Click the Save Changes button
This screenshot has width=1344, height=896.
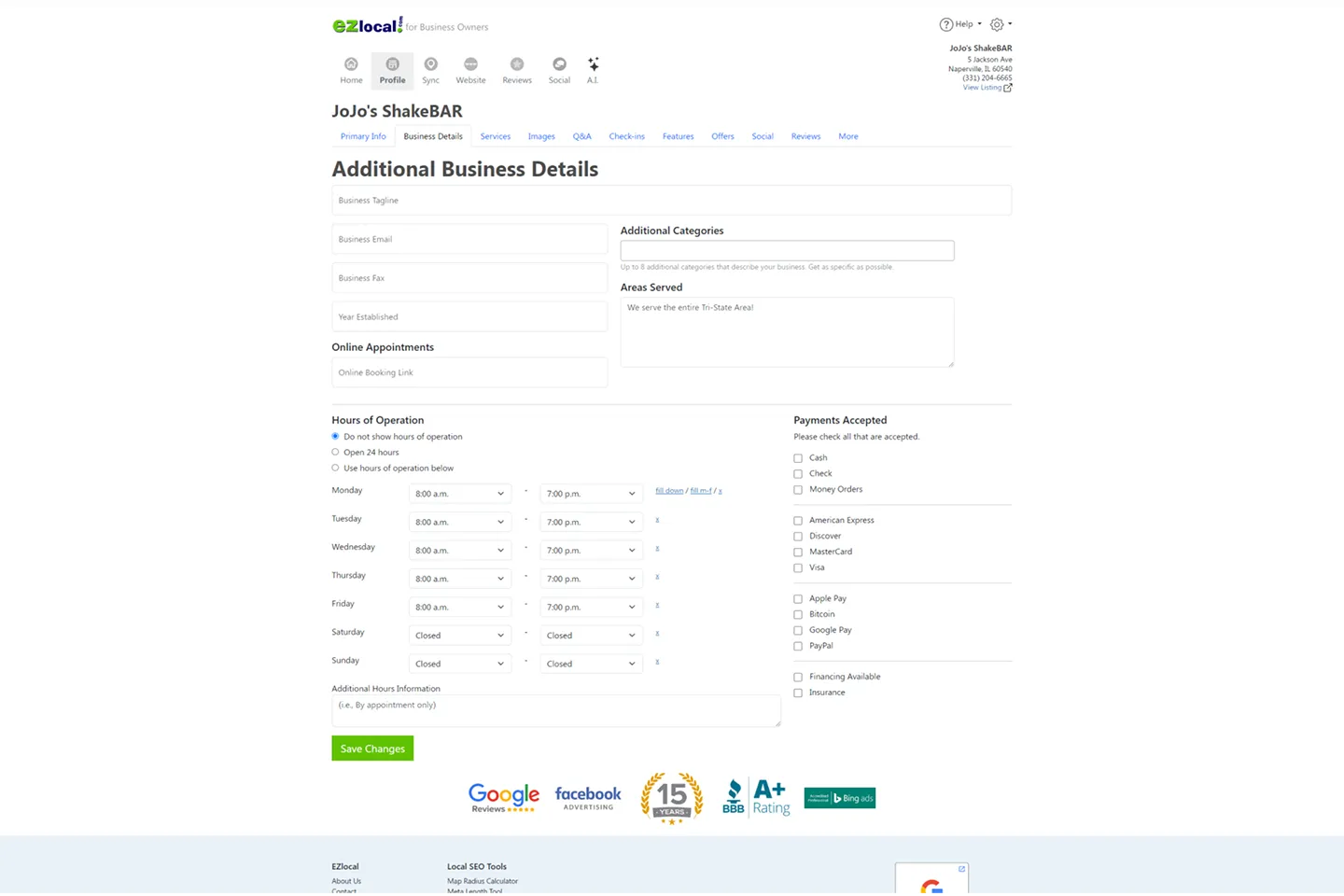(372, 749)
